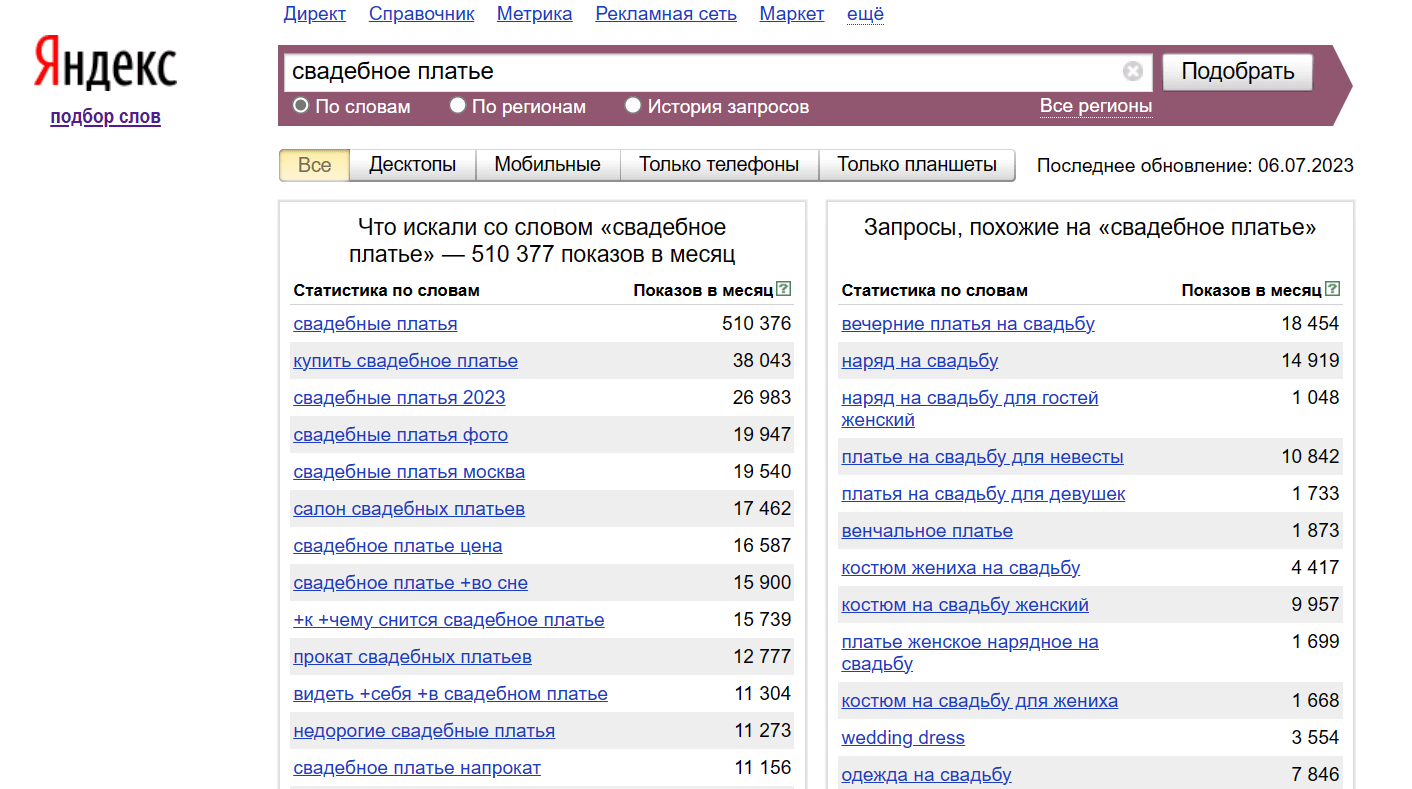Open the 'прокат свадебных платьев' link
Viewport: 1412px width, 789px height.
(412, 657)
